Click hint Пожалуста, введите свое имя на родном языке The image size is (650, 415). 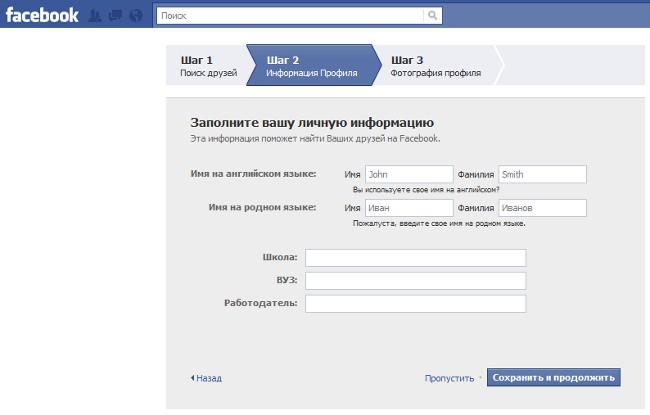439,223
